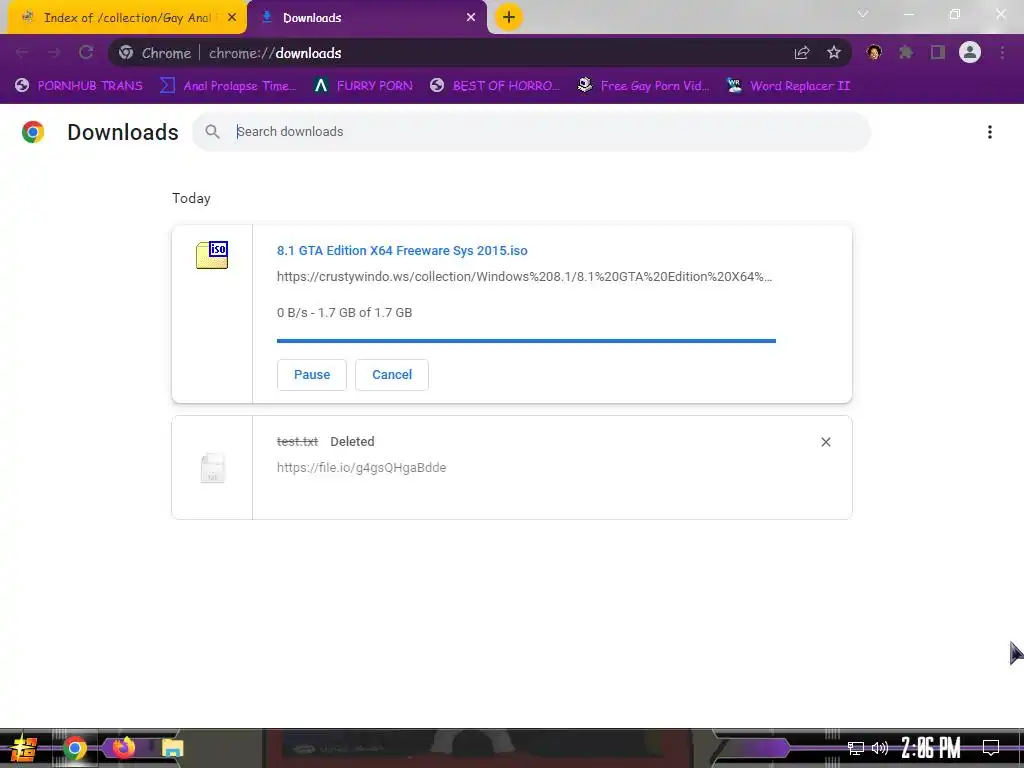1024x768 pixels.
Task: Open the tab search chevron
Action: (863, 14)
